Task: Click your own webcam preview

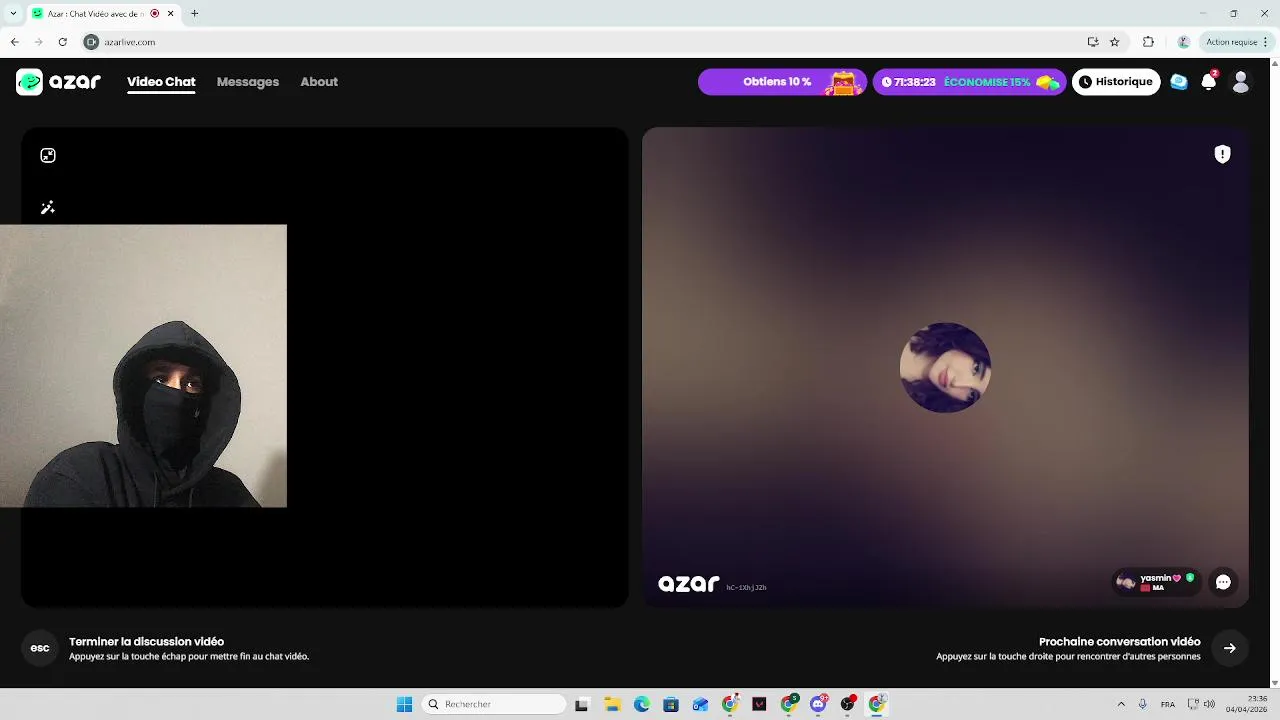Action: click(143, 366)
